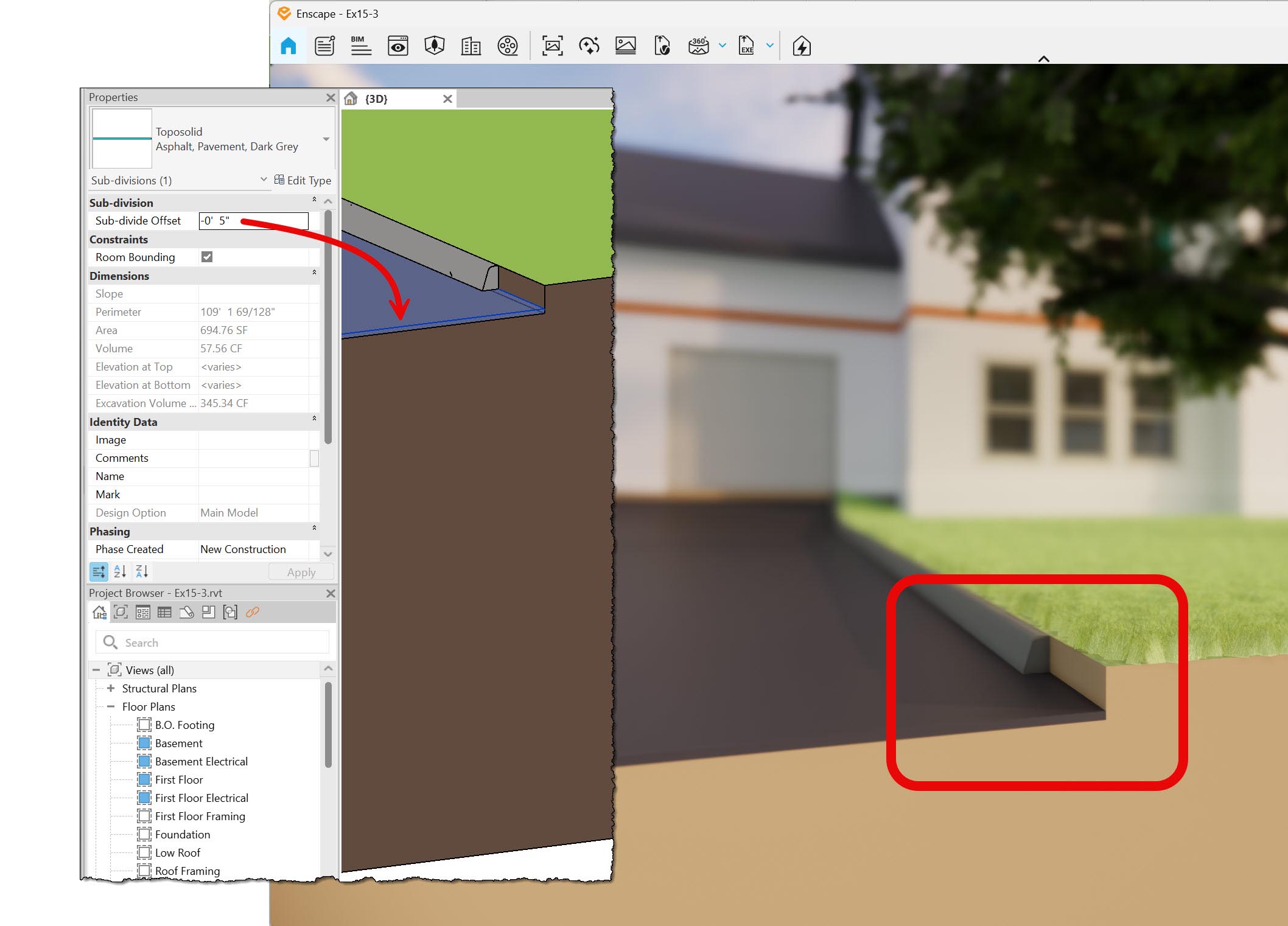Click the Apply button
This screenshot has width=1288, height=926.
click(301, 571)
